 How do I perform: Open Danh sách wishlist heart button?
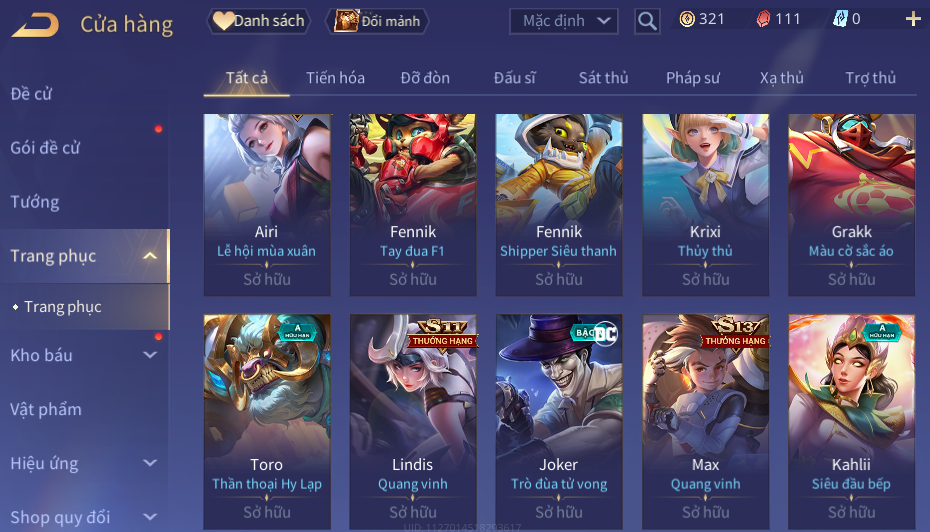259,21
